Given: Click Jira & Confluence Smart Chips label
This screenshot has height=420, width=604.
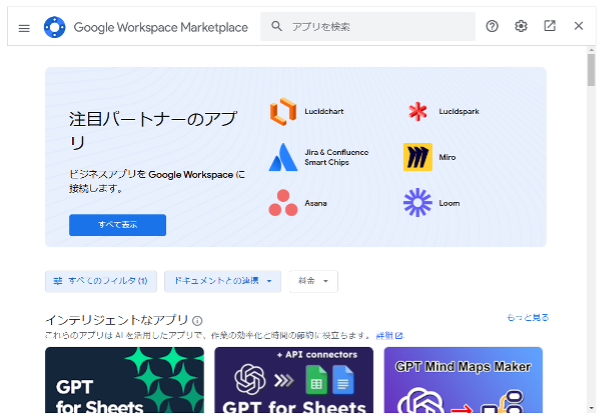Looking at the screenshot, I should (x=336, y=157).
